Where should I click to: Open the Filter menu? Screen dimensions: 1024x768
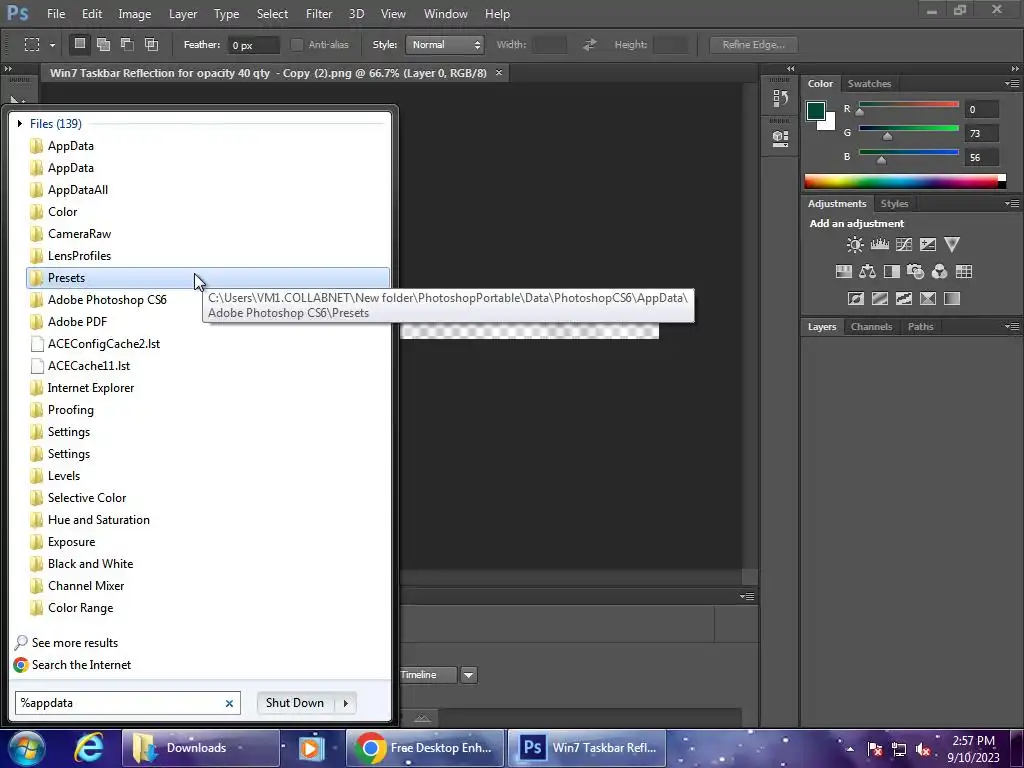pos(319,14)
